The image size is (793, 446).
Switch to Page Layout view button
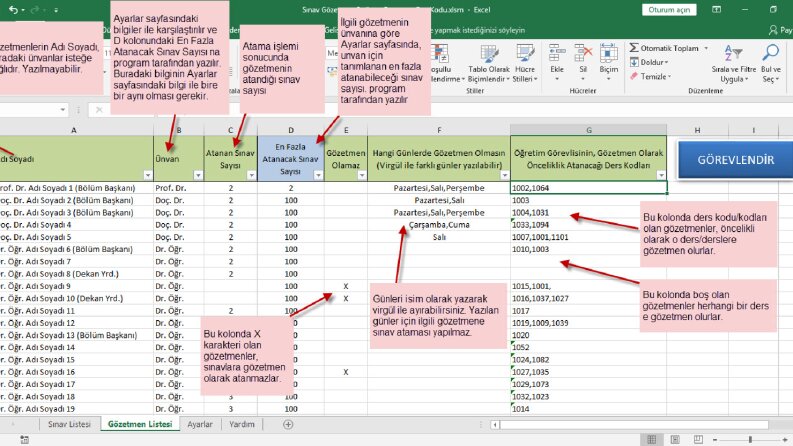coord(675,439)
